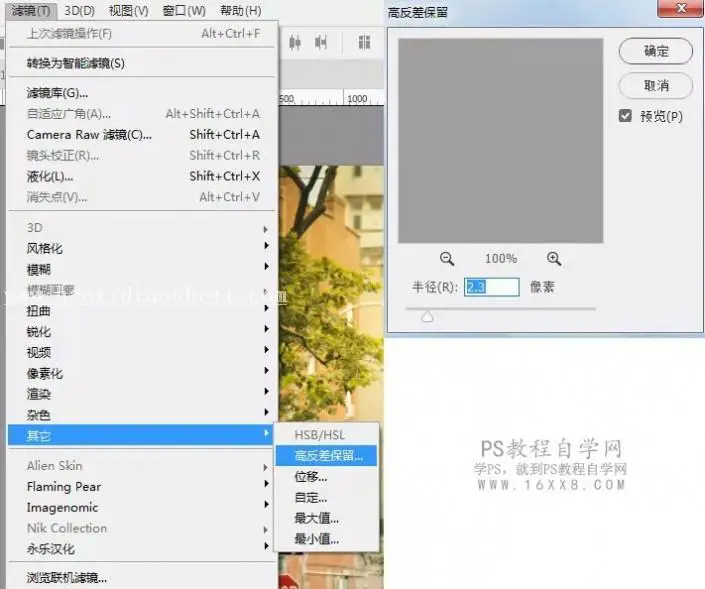Click the radius slider handle
The height and width of the screenshot is (589, 705).
click(427, 317)
